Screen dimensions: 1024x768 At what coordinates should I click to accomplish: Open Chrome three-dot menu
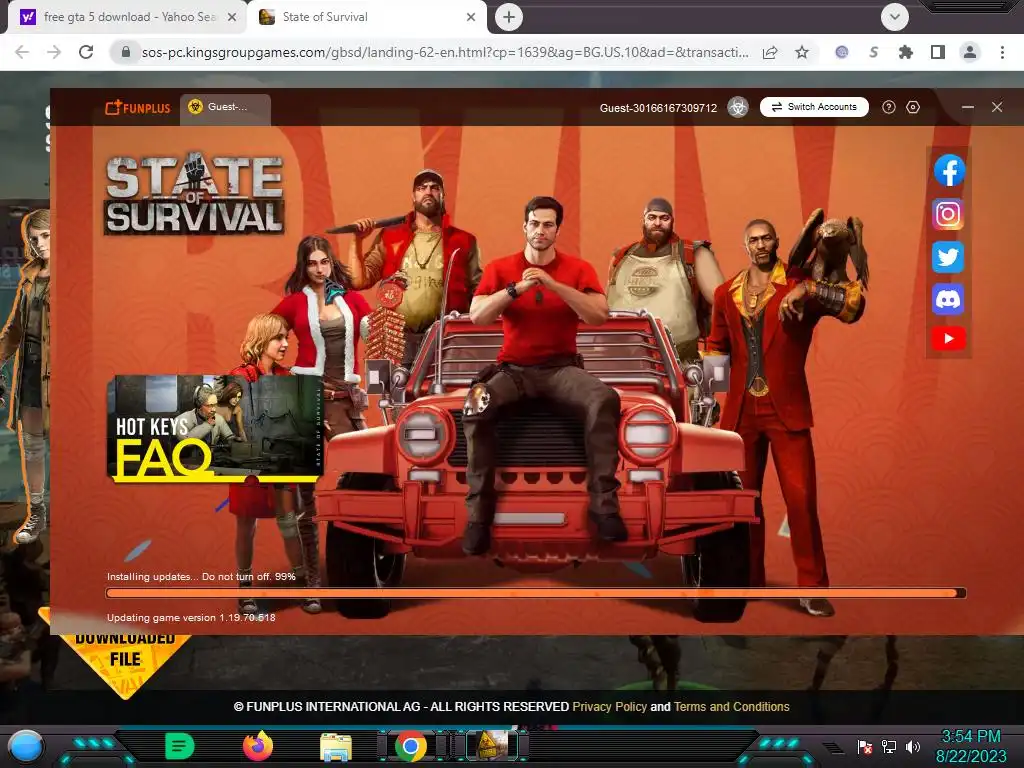coord(1002,52)
